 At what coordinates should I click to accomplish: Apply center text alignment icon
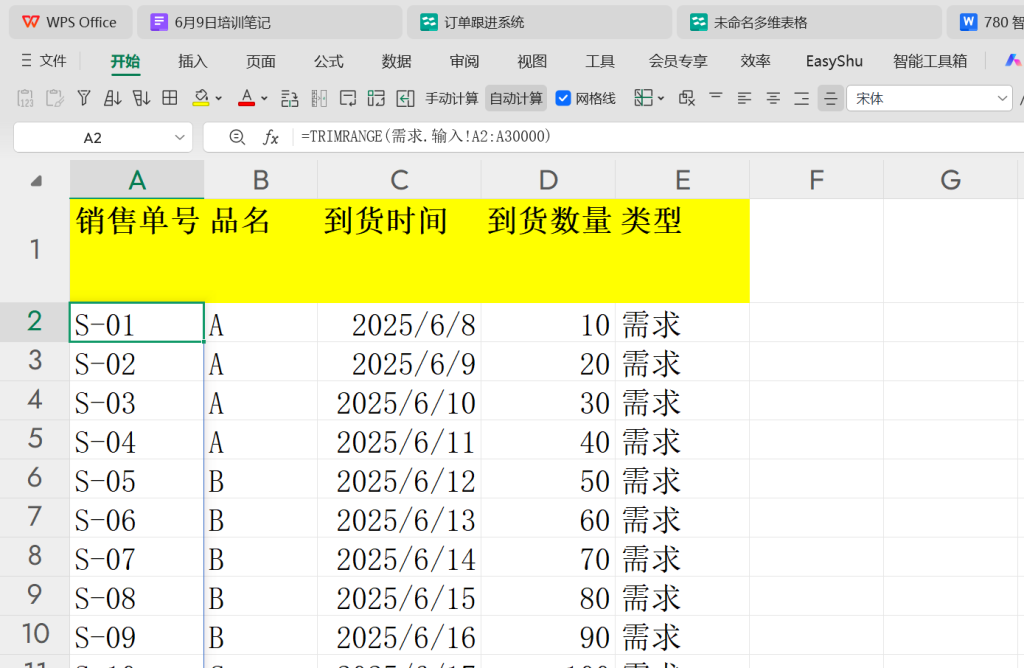773,99
